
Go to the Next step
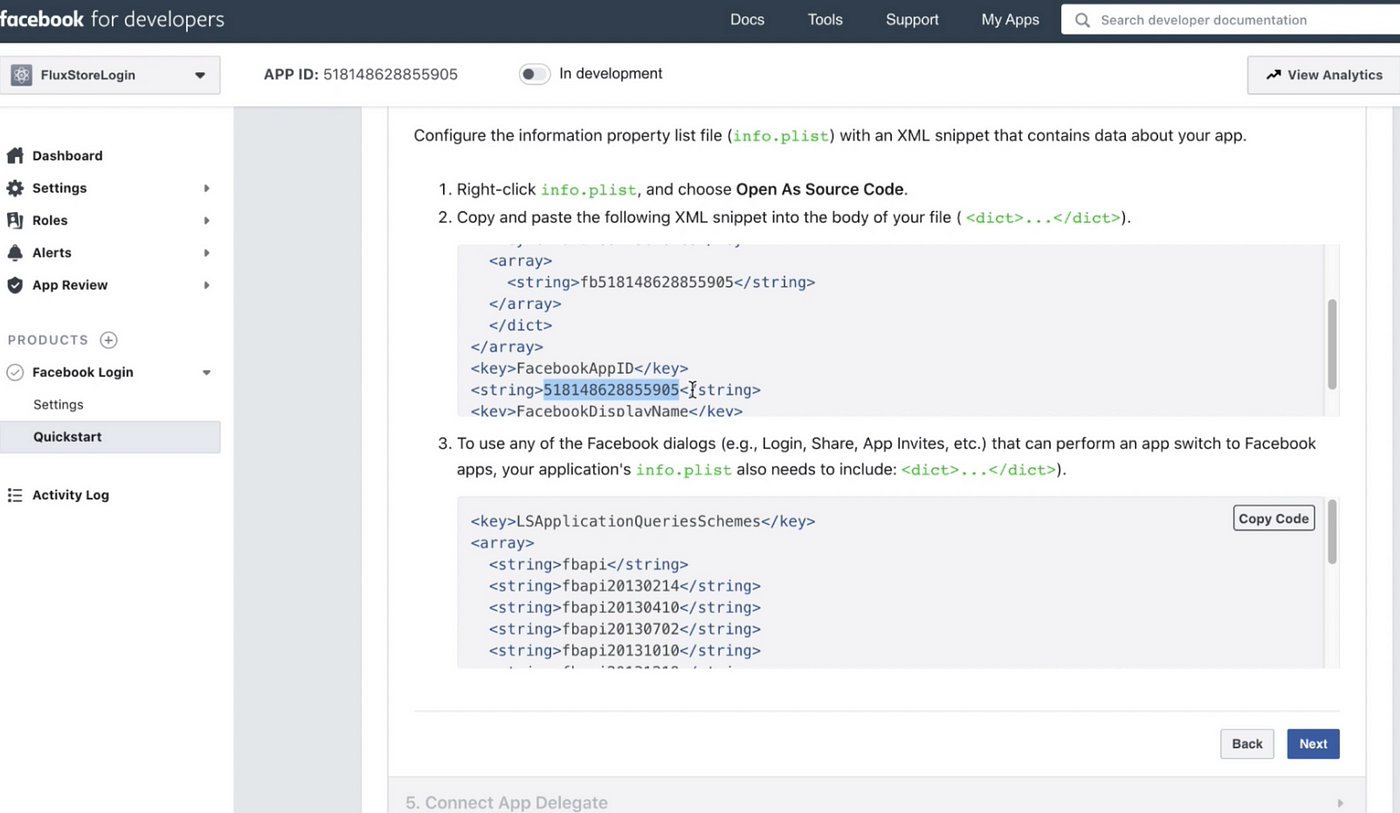(1313, 744)
